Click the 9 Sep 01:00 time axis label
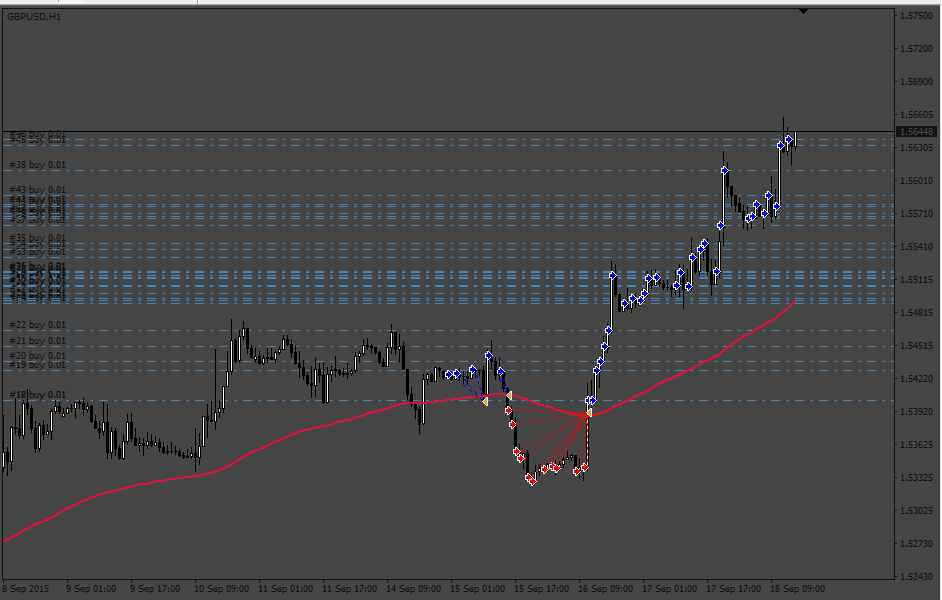This screenshot has width=942, height=600. tap(91, 589)
